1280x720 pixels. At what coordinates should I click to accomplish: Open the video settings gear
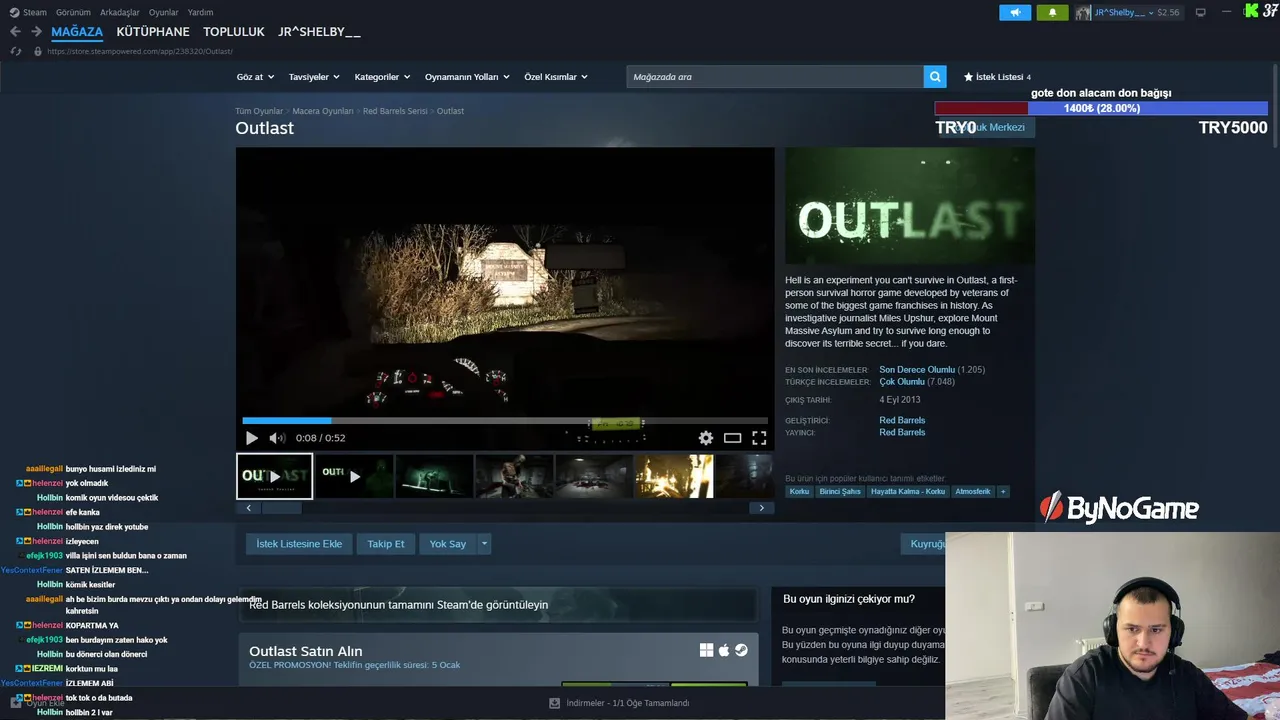706,438
